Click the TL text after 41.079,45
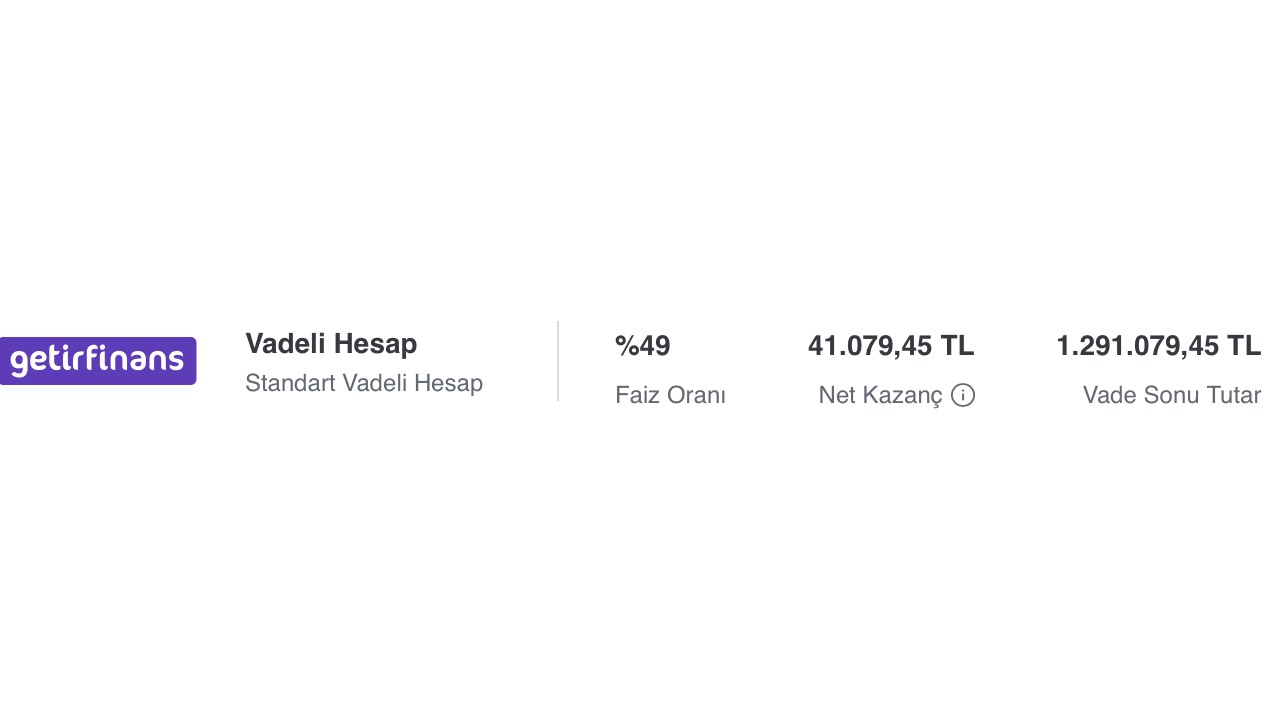Viewport: 1280px width, 720px height. point(957,346)
